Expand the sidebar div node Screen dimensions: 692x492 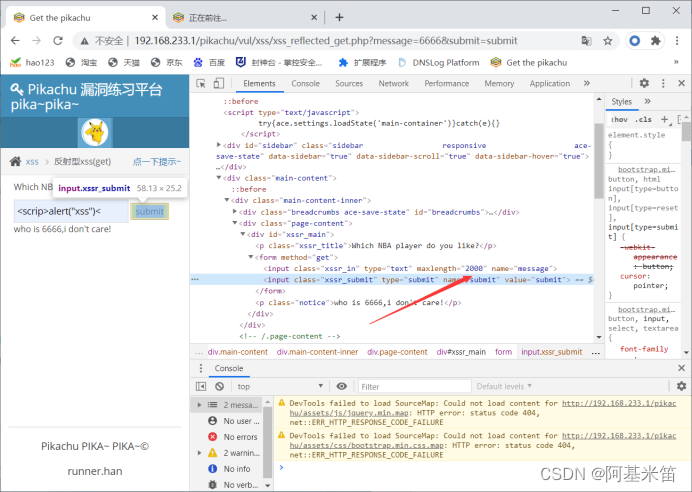(x=218, y=145)
